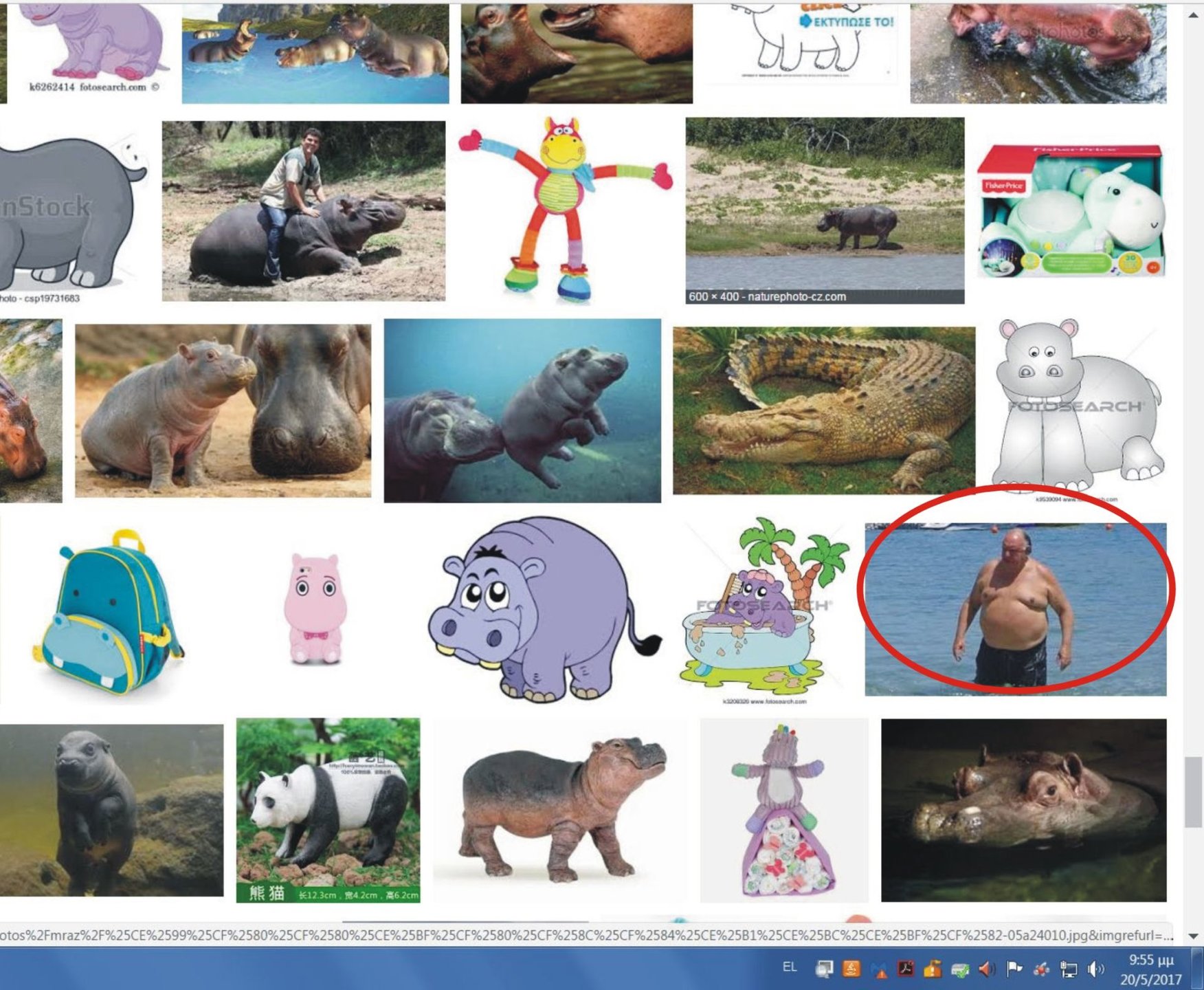1204x990 pixels.
Task: Click the page scrollbar thumb
Action: (x=1194, y=791)
